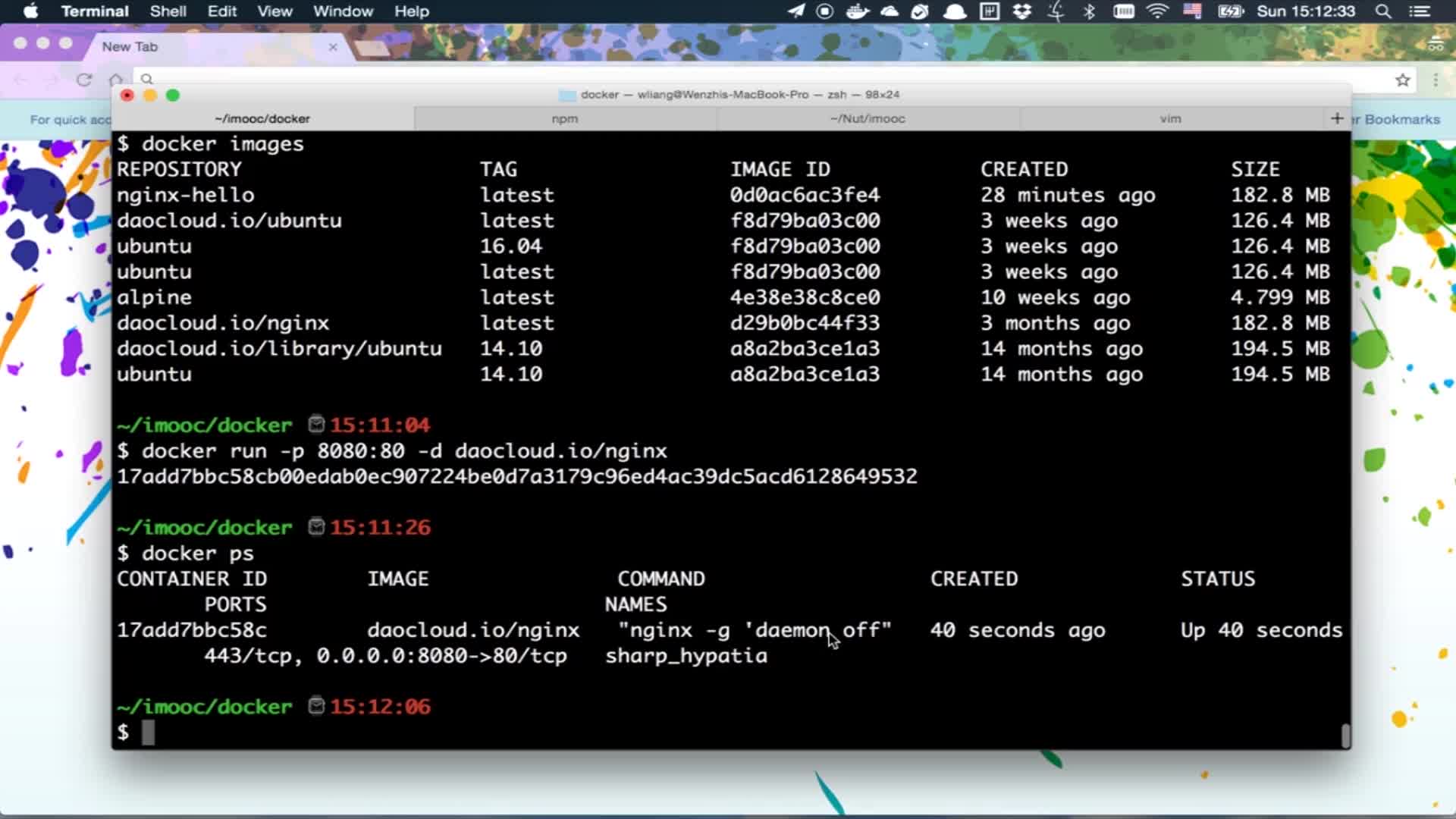This screenshot has width=1456, height=819.
Task: Close the New Tab browser tab
Action: point(332,47)
